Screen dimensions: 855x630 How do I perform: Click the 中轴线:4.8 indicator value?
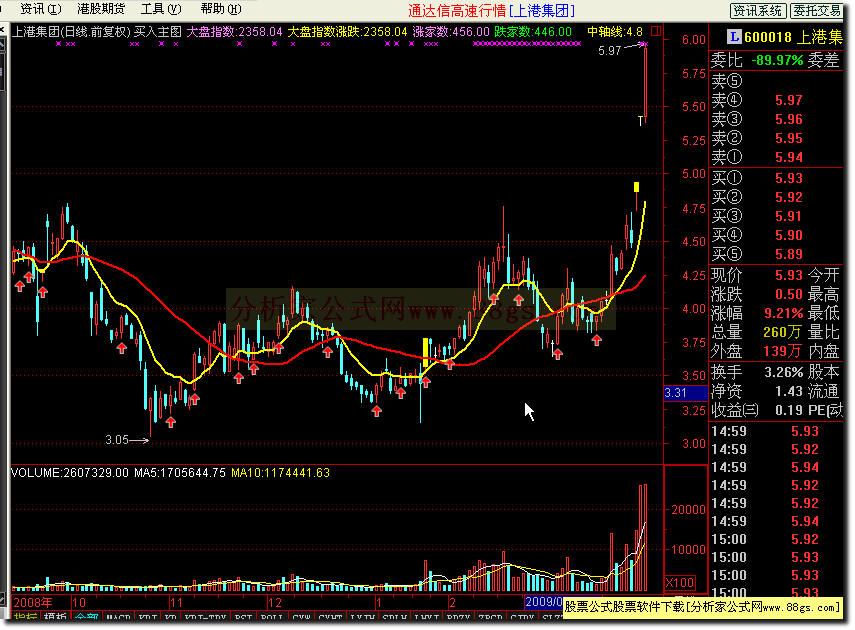coord(615,32)
